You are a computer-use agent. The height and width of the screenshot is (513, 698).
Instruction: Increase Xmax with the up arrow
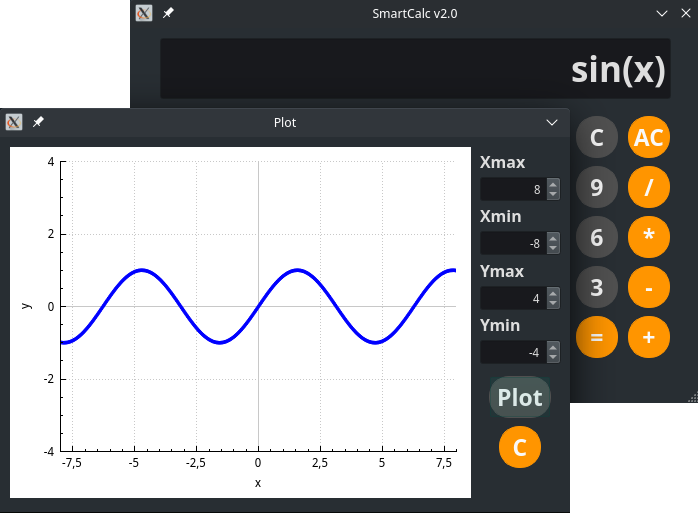553,184
